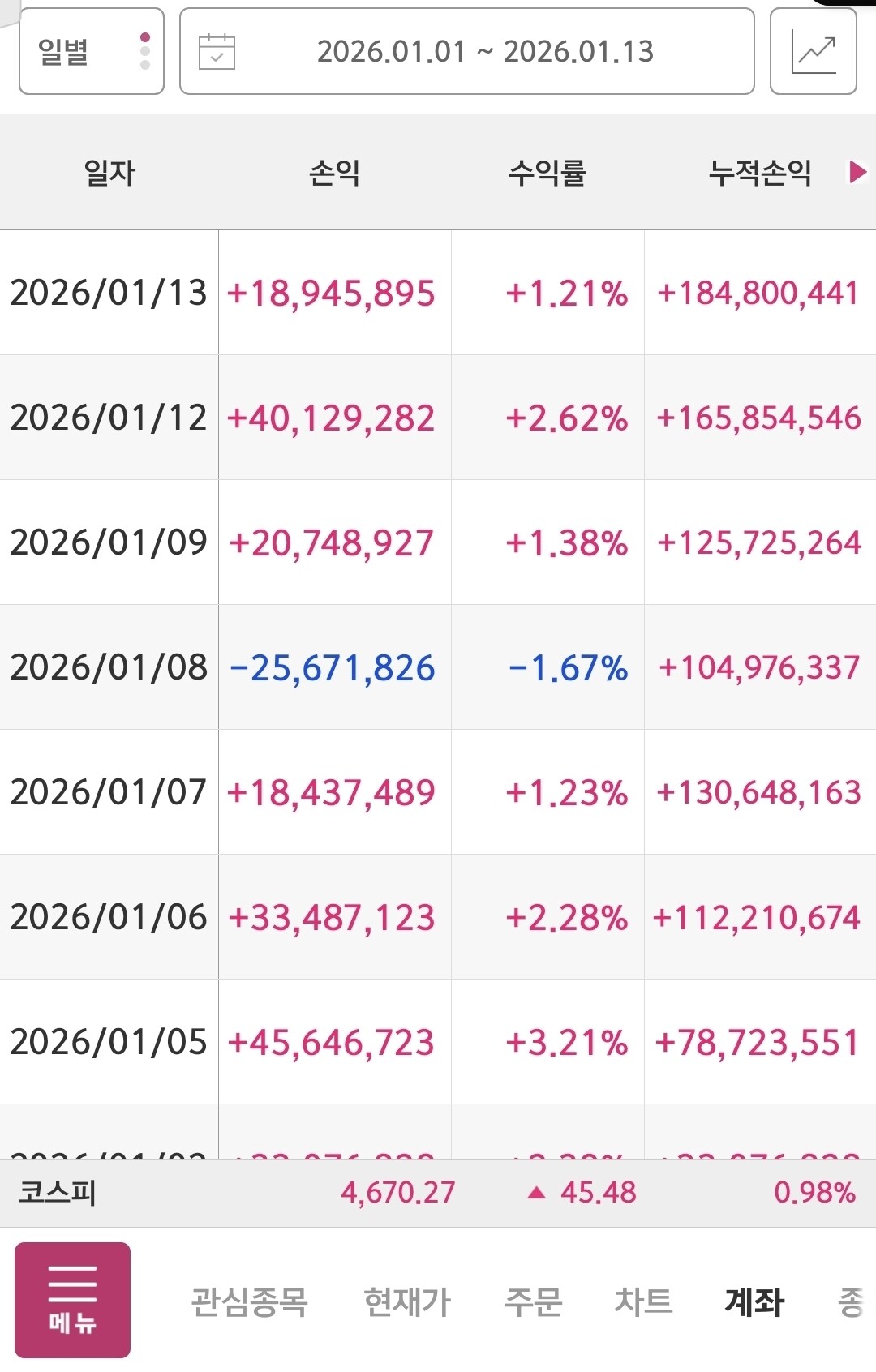Tap the -25,671,826 loss on 2026/01/08

point(333,668)
